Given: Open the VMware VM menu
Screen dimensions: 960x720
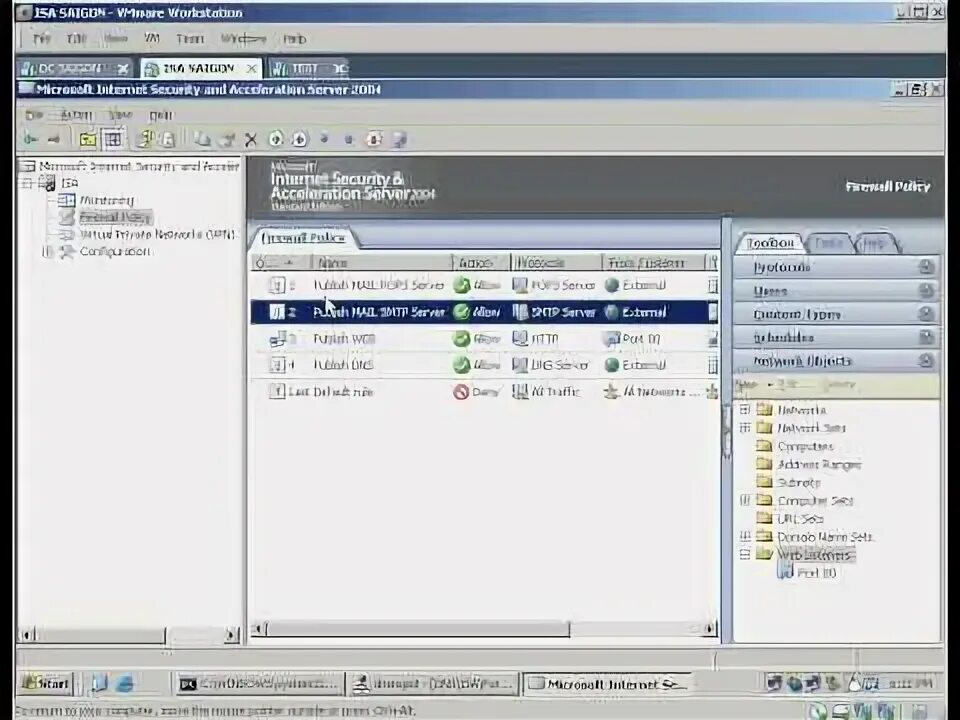Looking at the screenshot, I should pos(152,39).
